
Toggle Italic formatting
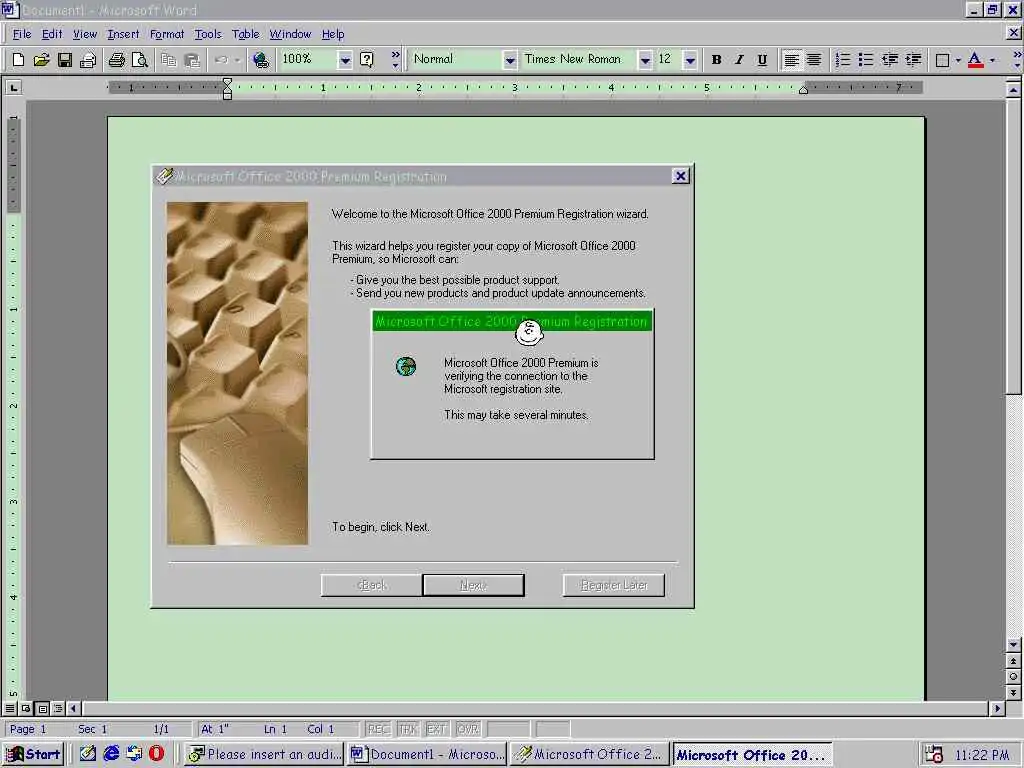pos(739,60)
